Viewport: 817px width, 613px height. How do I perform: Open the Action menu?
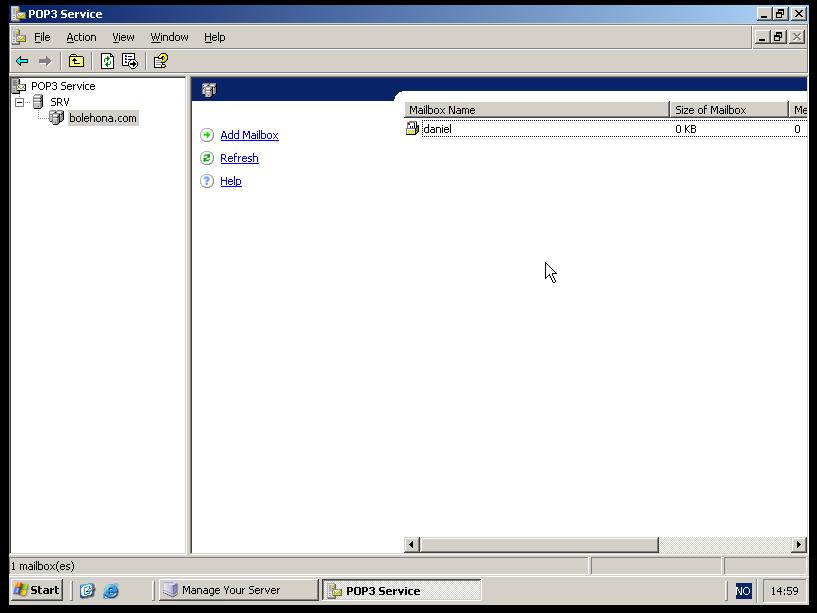tap(81, 37)
